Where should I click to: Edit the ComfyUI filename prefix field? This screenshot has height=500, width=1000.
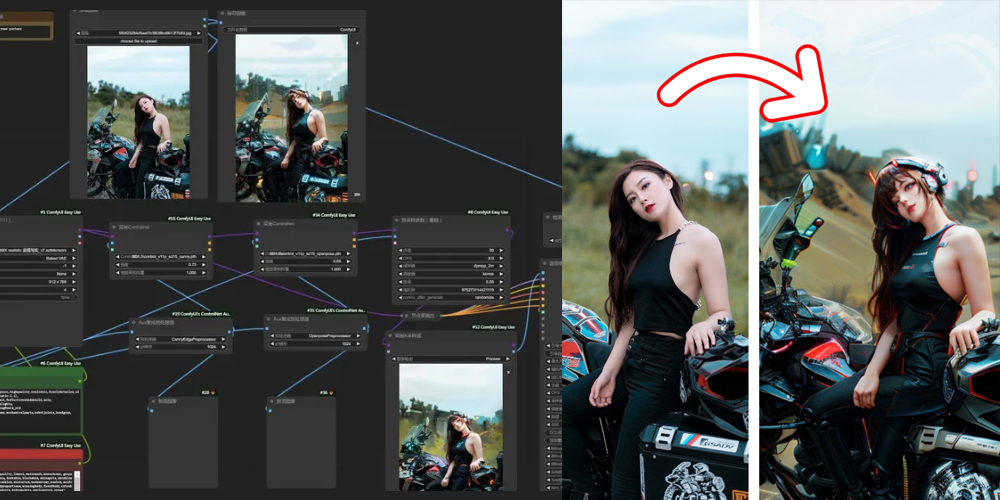pyautogui.click(x=291, y=29)
